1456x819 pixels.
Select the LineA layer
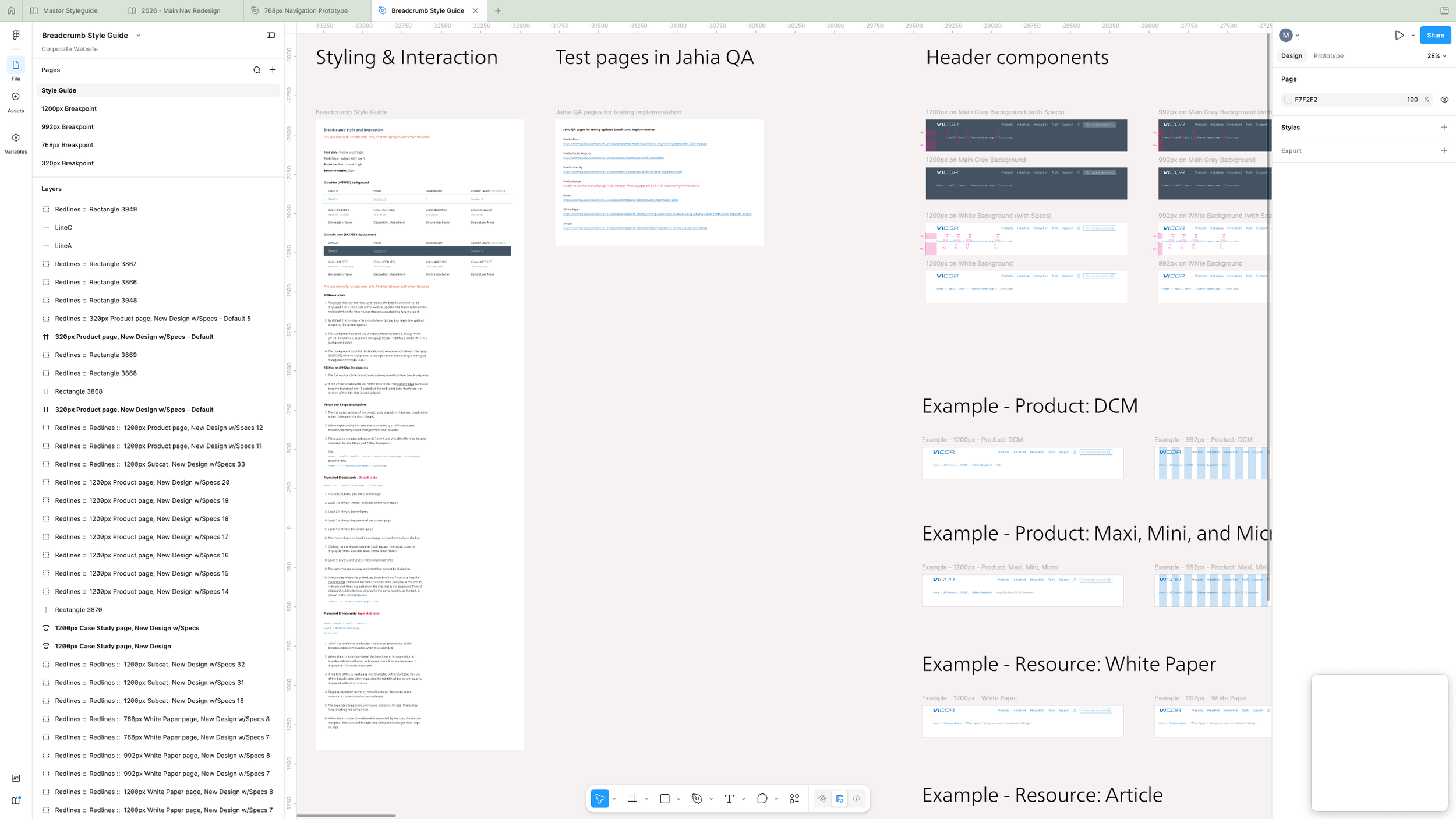click(158, 246)
